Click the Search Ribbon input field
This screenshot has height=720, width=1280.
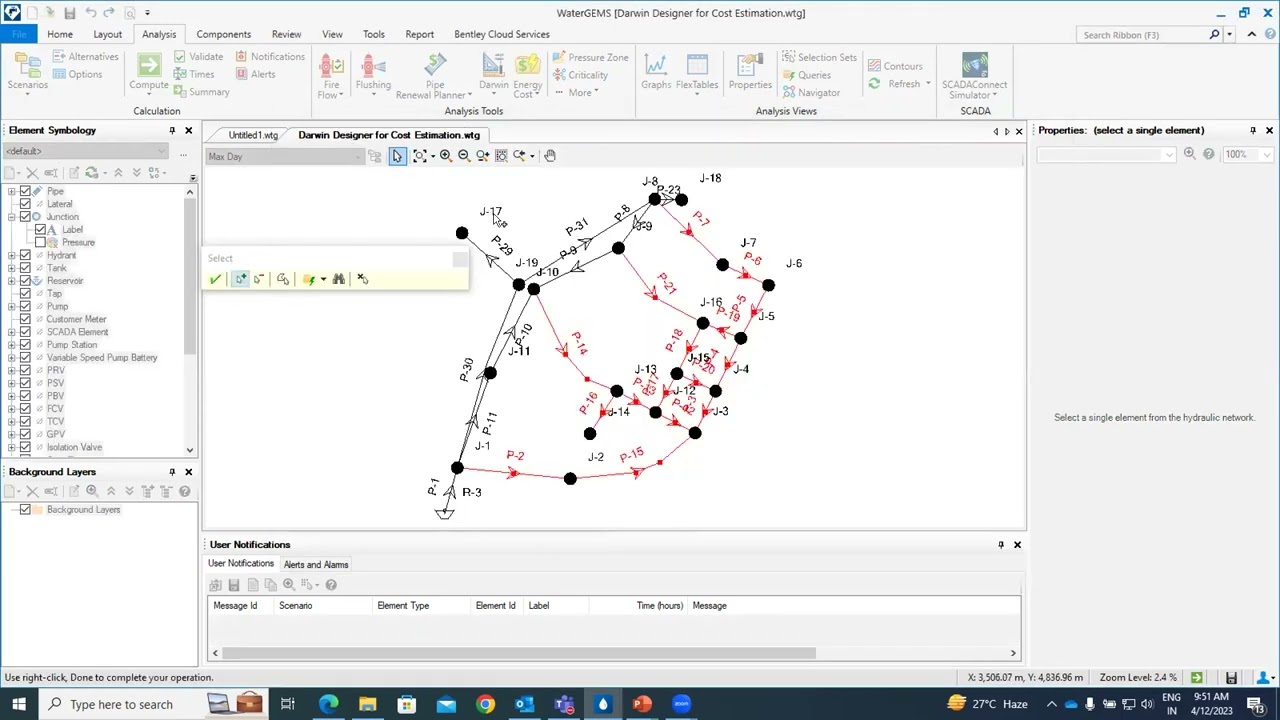tap(1144, 35)
